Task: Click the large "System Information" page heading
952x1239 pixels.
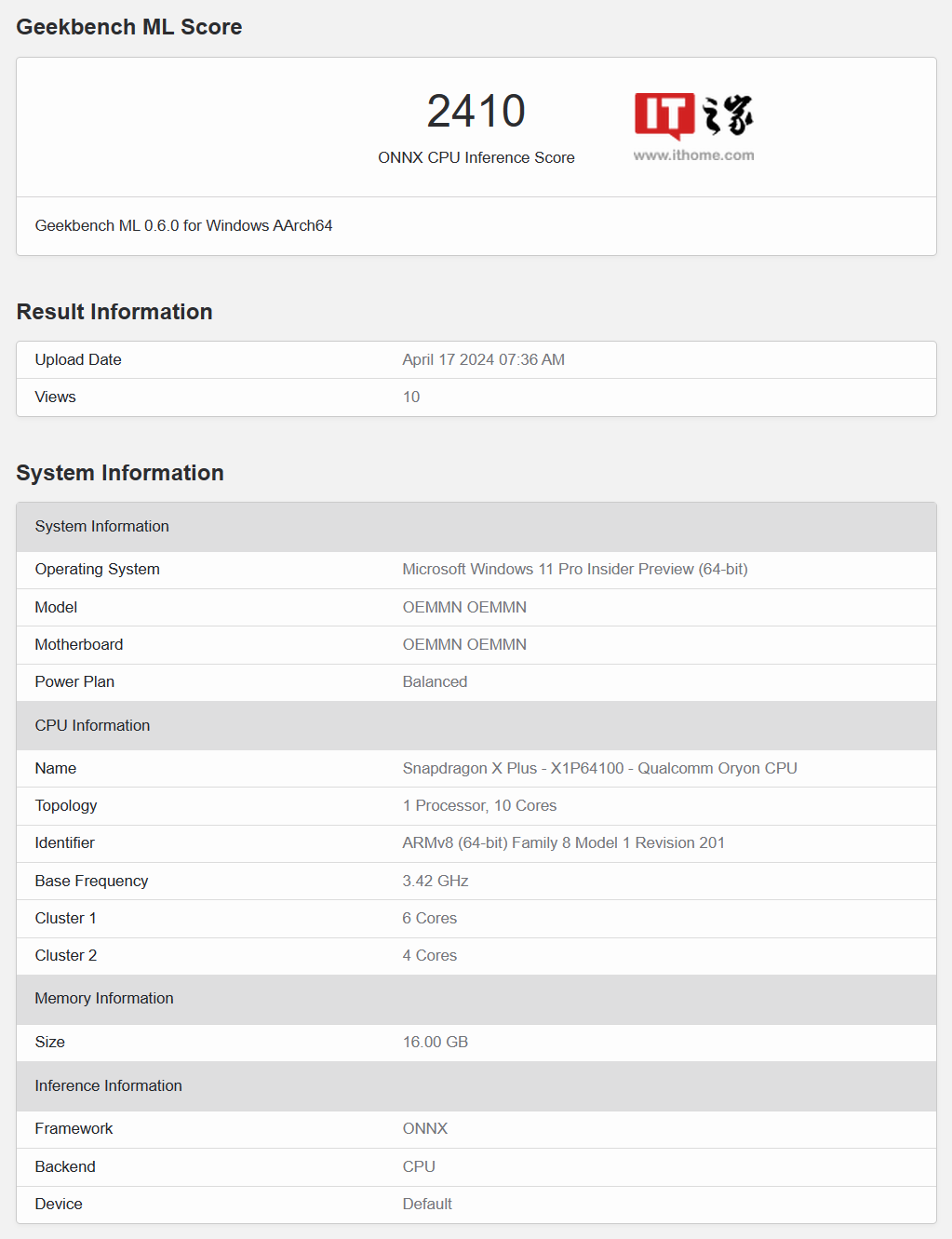Action: pyautogui.click(x=120, y=473)
